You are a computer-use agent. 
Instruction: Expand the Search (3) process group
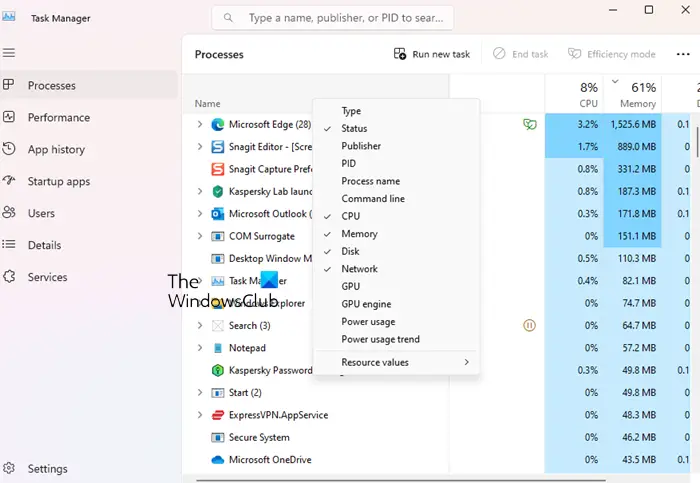[200, 325]
